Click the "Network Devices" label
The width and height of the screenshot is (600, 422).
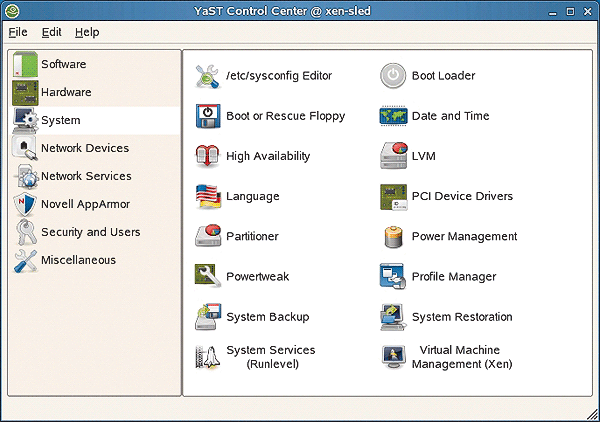(85, 148)
